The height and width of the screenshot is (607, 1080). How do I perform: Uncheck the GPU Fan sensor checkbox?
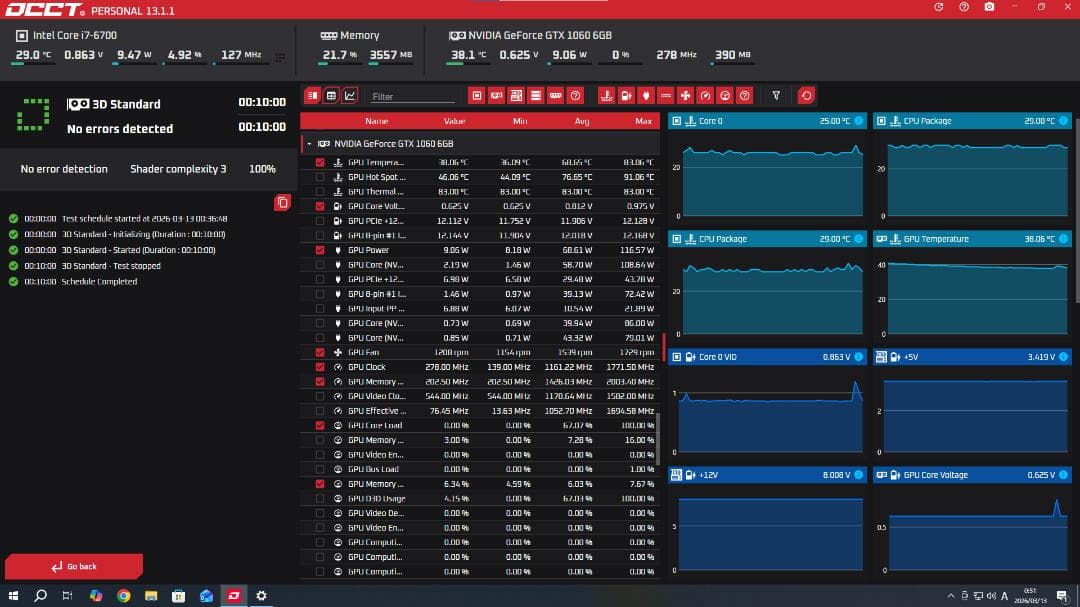click(320, 352)
